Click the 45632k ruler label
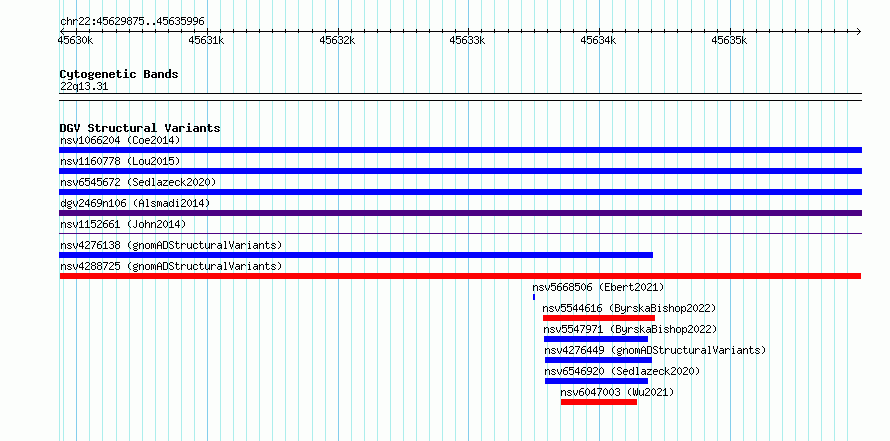Viewport: 890px width, 441px height. (x=337, y=40)
